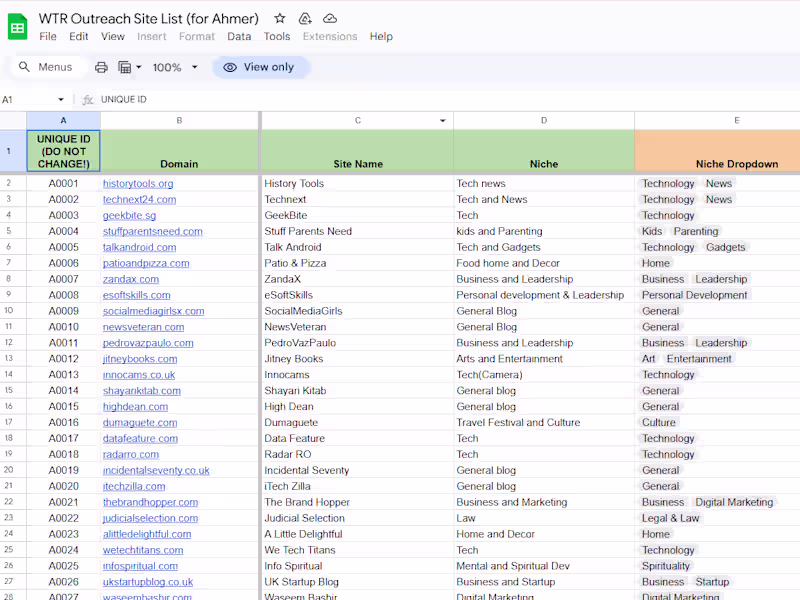Expand the Name box dropdown arrow

pyautogui.click(x=61, y=100)
